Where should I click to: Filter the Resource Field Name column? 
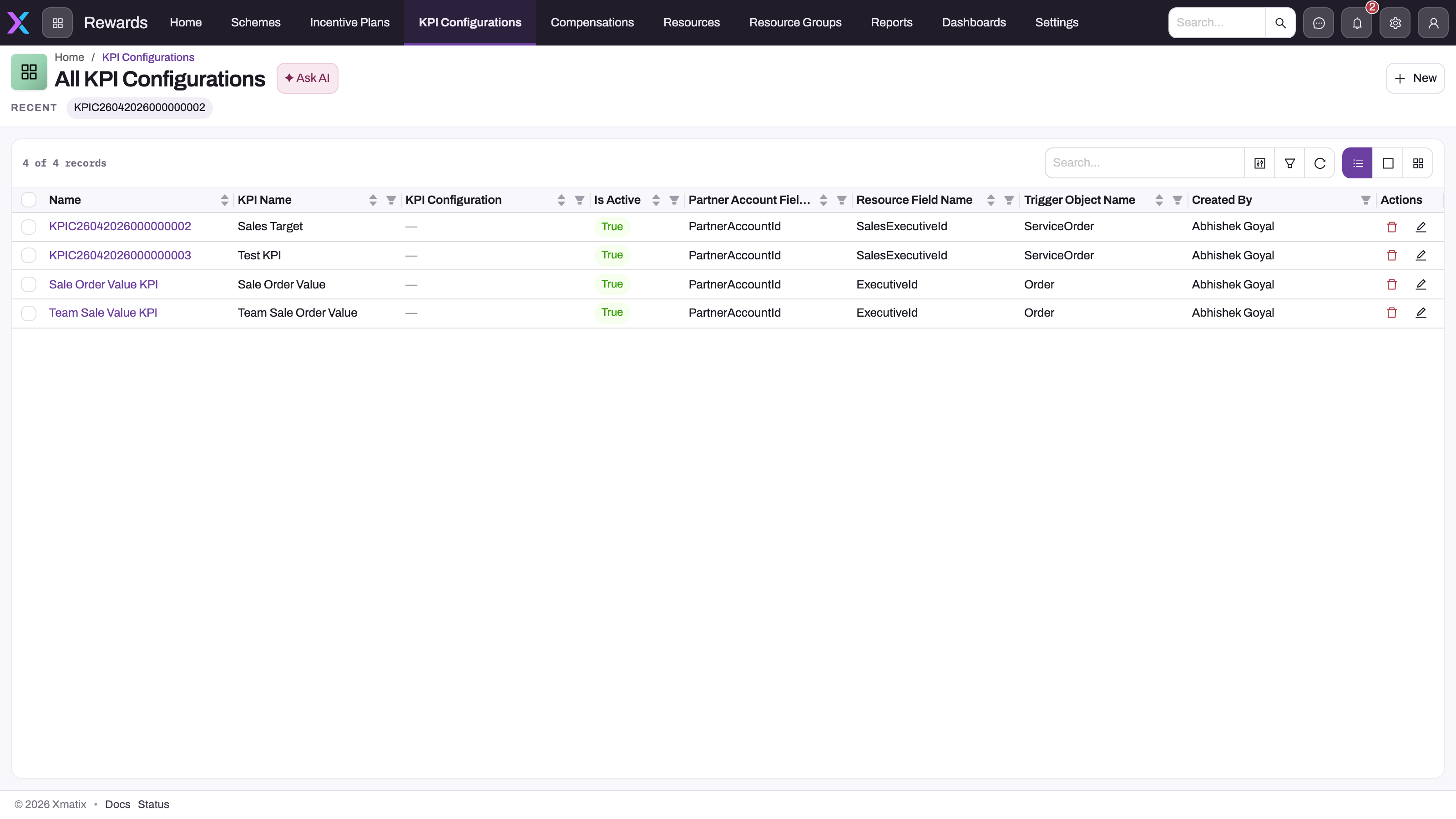[x=1009, y=200]
